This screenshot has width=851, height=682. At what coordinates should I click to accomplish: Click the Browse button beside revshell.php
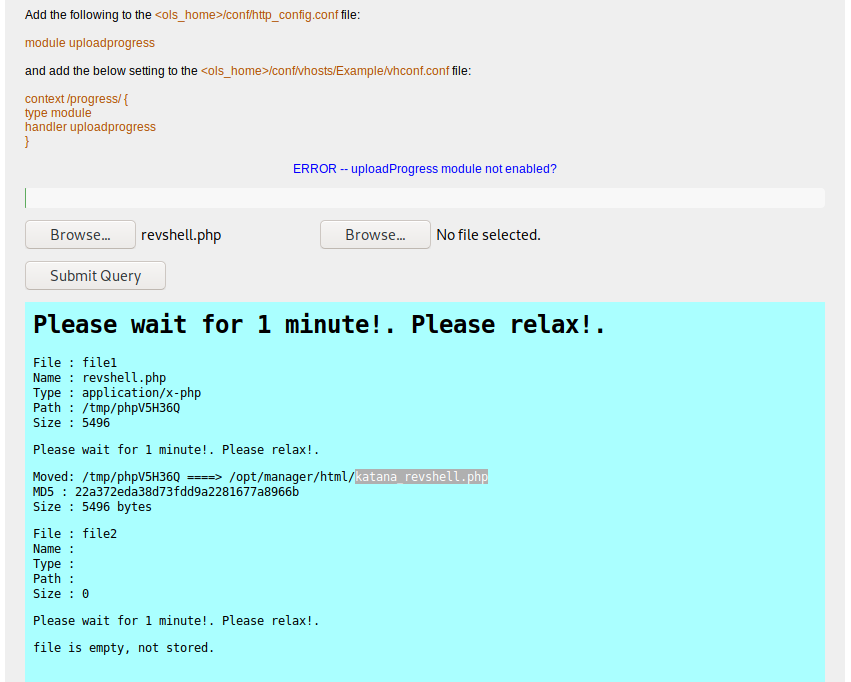(80, 235)
